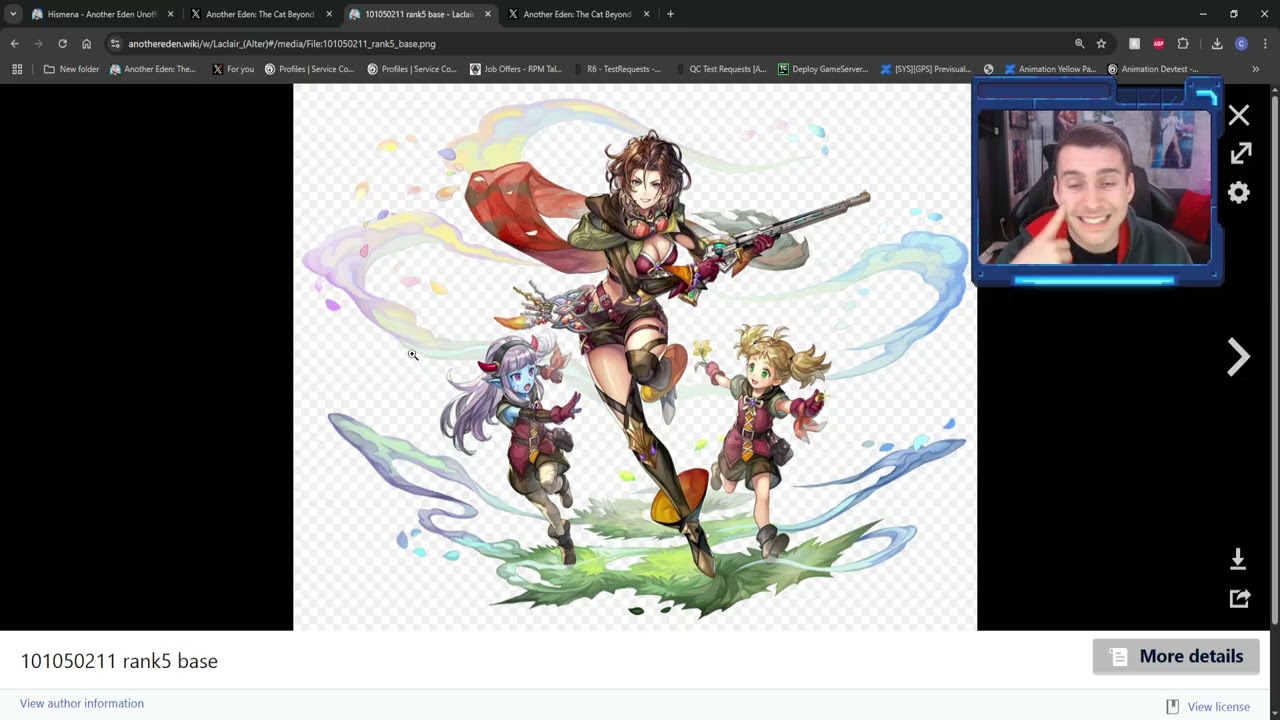Open media viewer settings gear
The height and width of the screenshot is (720, 1280).
pyautogui.click(x=1239, y=192)
